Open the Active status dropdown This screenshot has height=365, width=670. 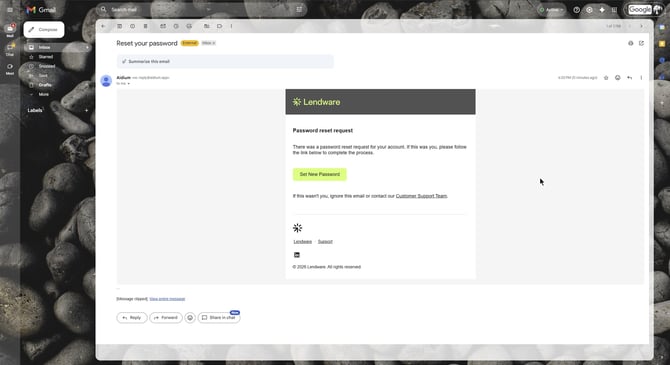(551, 10)
